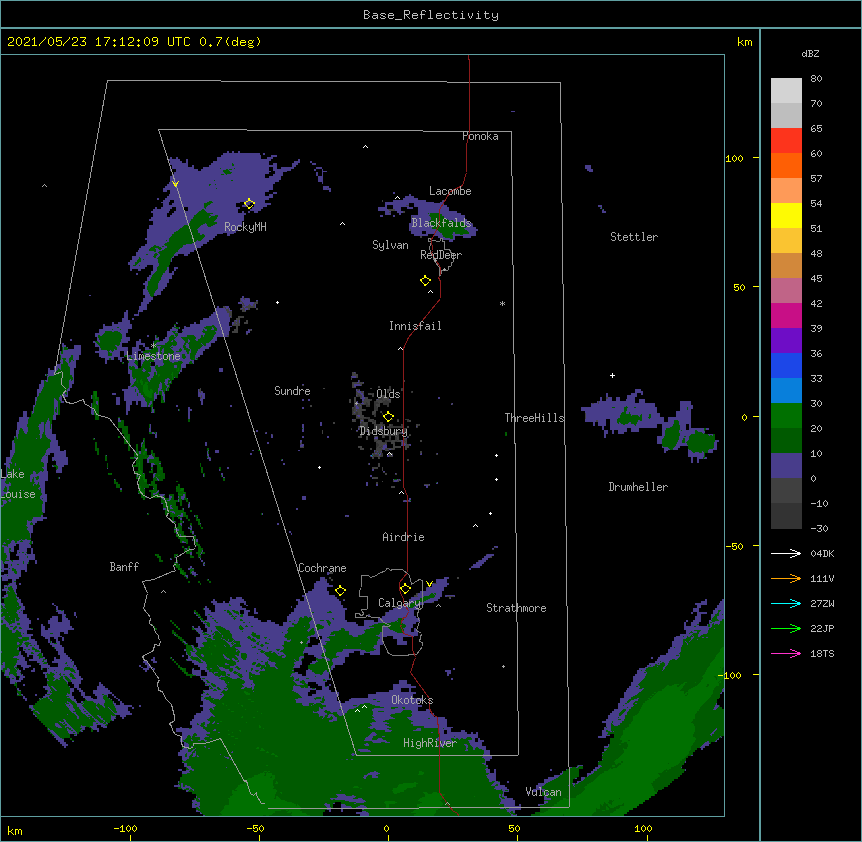
Task: Click the Base_Reflectivity title
Action: (x=431, y=15)
